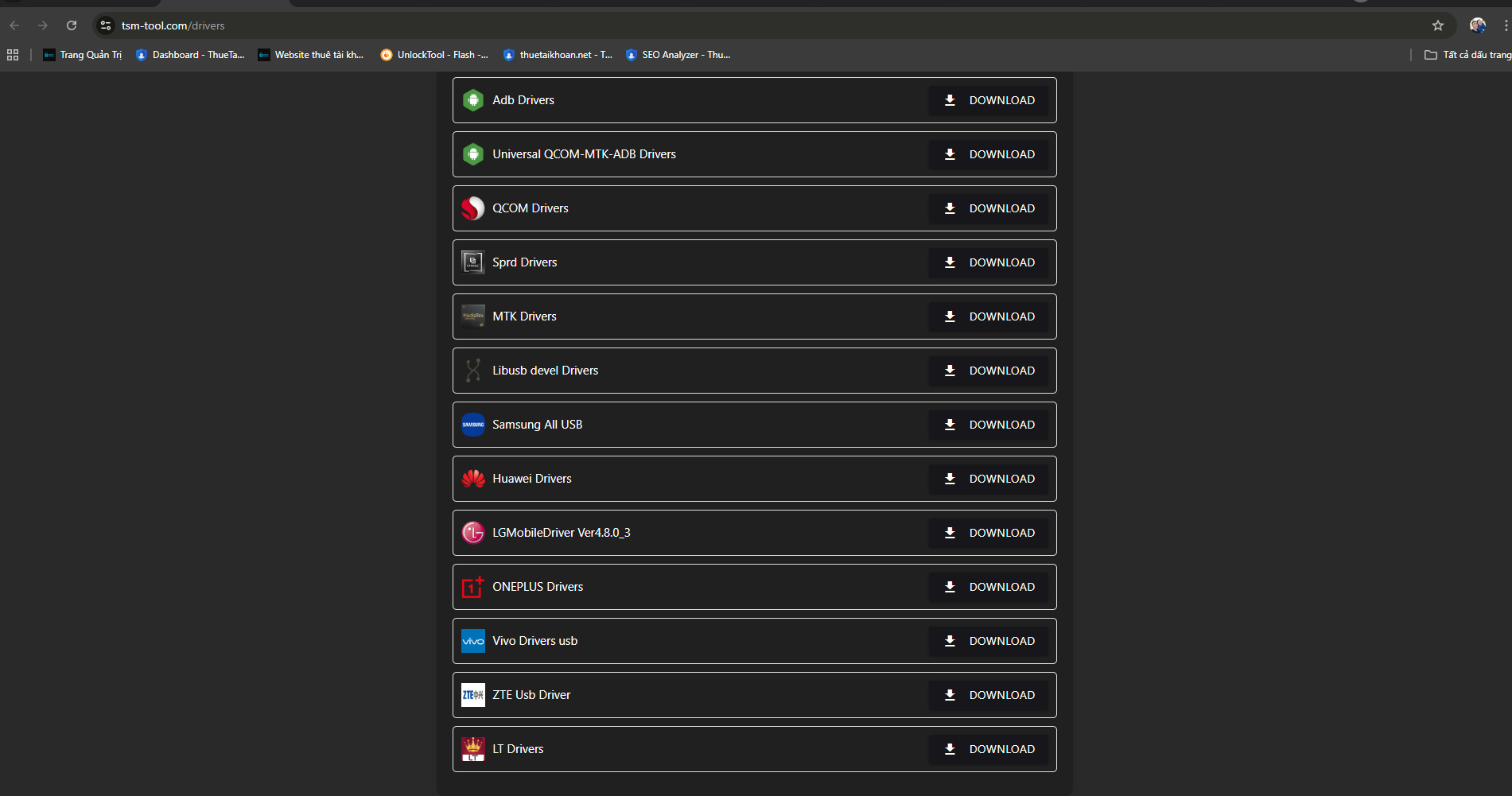
Task: Click the Vivo logo icon
Action: (473, 641)
